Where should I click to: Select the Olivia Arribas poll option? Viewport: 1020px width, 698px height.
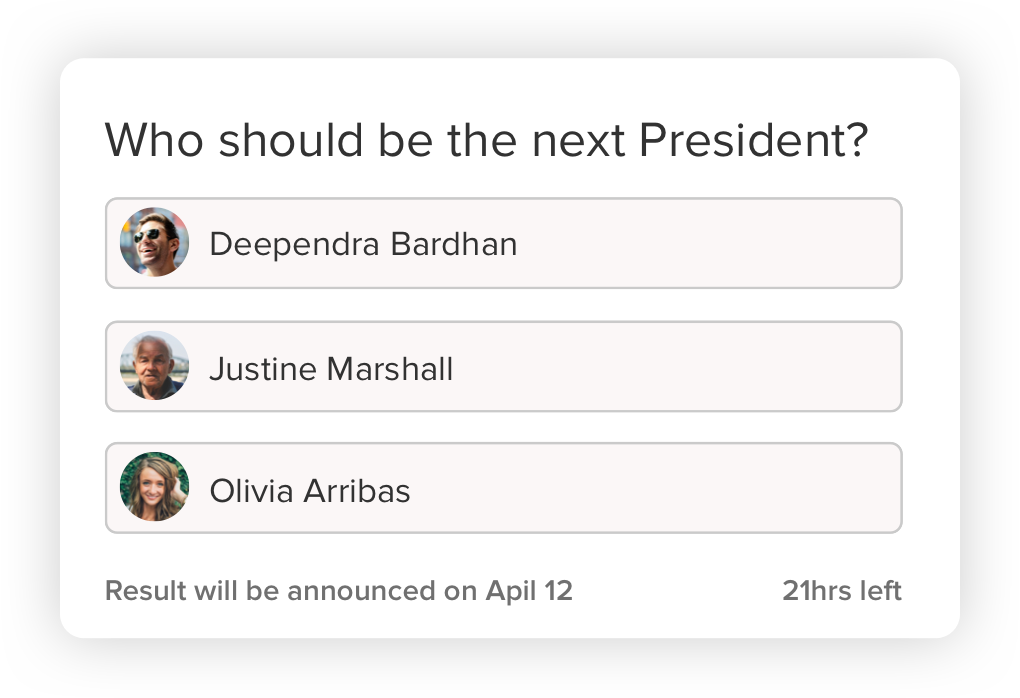pyautogui.click(x=503, y=489)
